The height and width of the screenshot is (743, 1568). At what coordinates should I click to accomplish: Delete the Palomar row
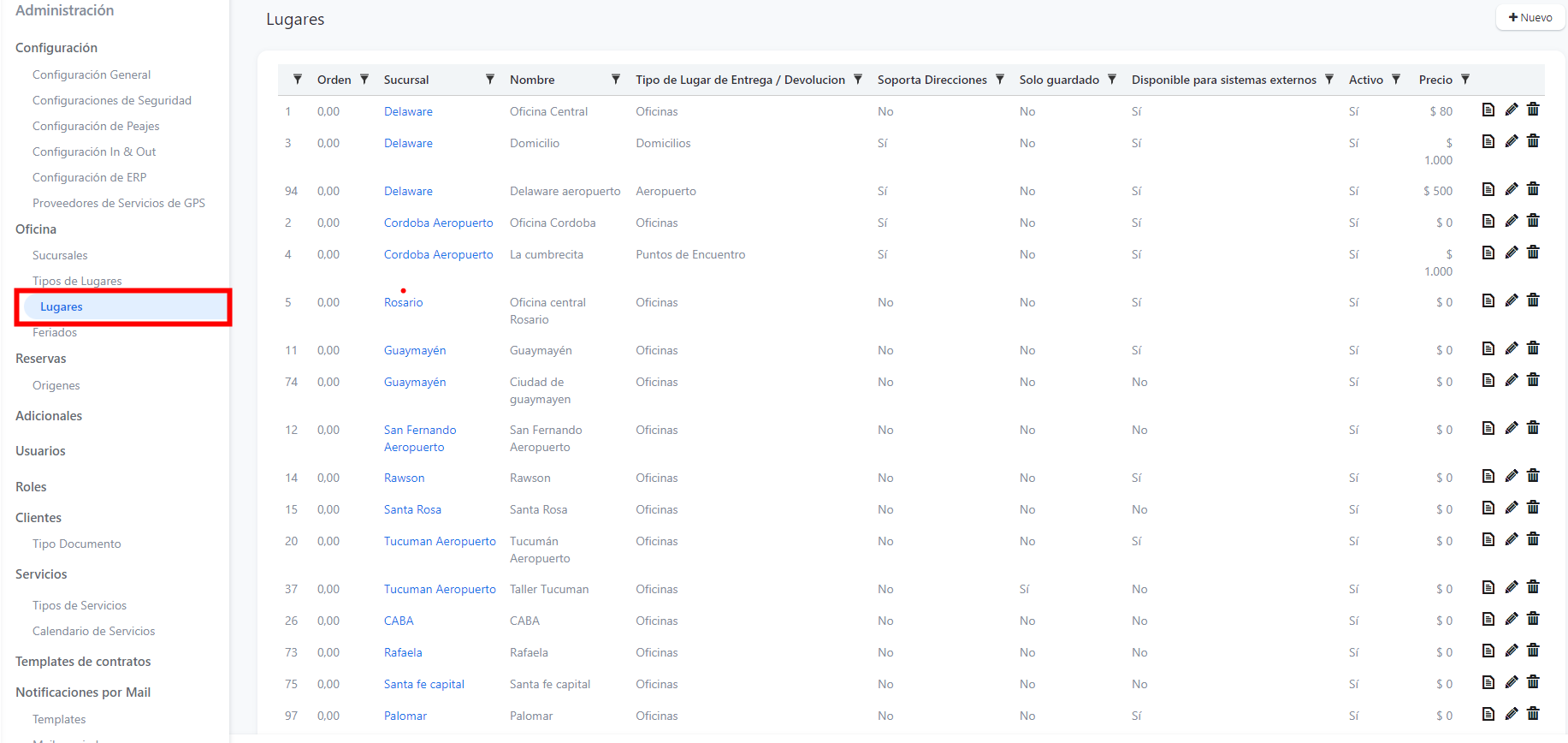pos(1533,714)
